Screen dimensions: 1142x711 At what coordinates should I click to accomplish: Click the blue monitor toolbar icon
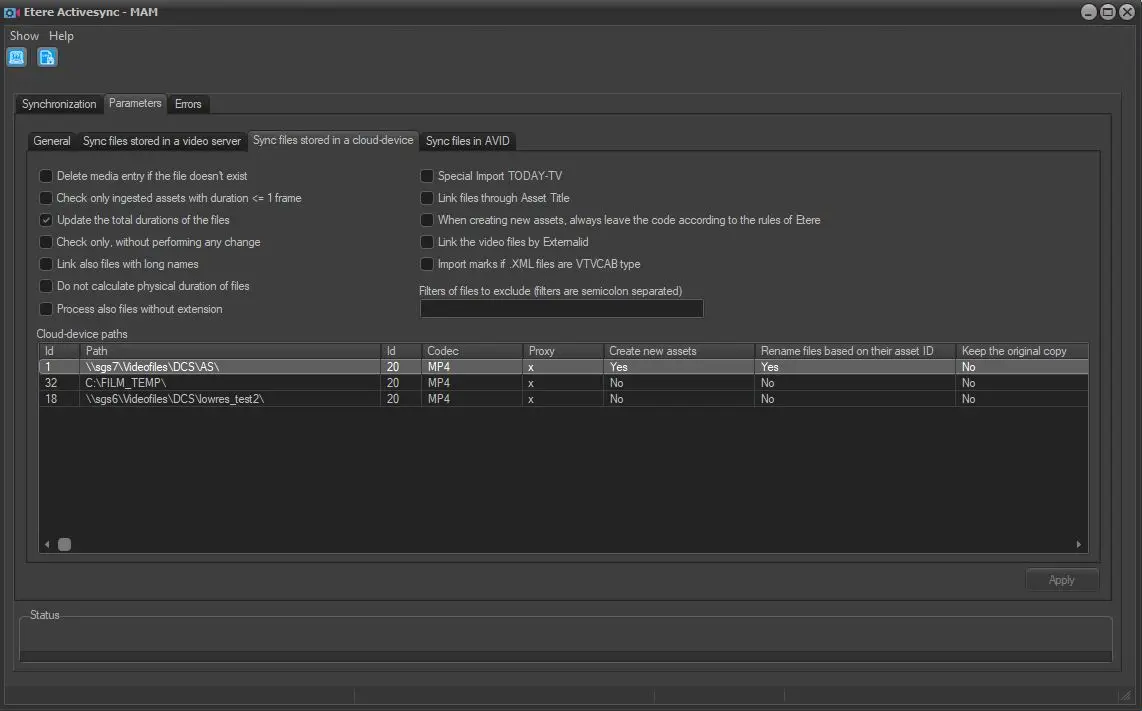pyautogui.click(x=17, y=57)
